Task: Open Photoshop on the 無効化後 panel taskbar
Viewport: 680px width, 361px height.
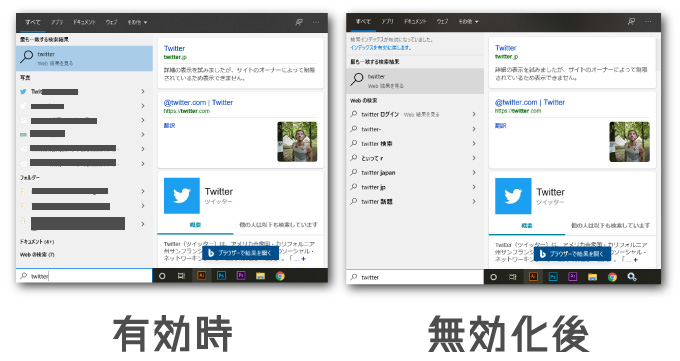Action: 553,277
